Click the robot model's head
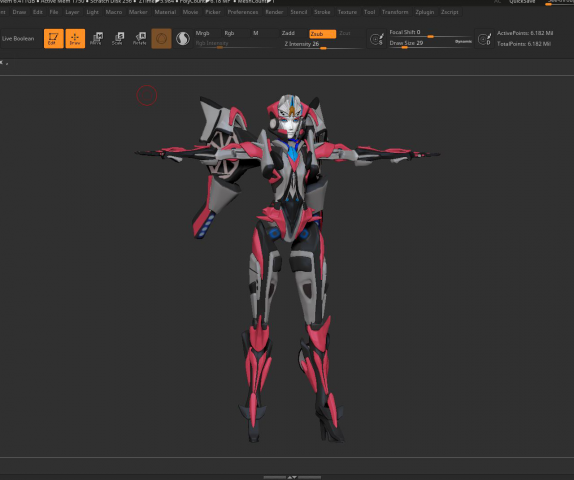This screenshot has width=574, height=480. 290,116
